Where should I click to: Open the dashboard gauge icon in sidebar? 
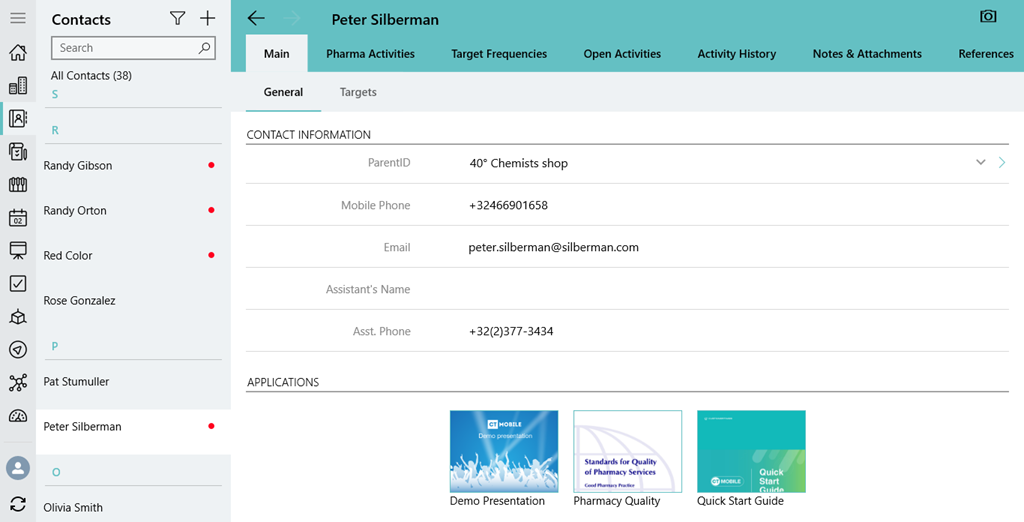tap(17, 416)
